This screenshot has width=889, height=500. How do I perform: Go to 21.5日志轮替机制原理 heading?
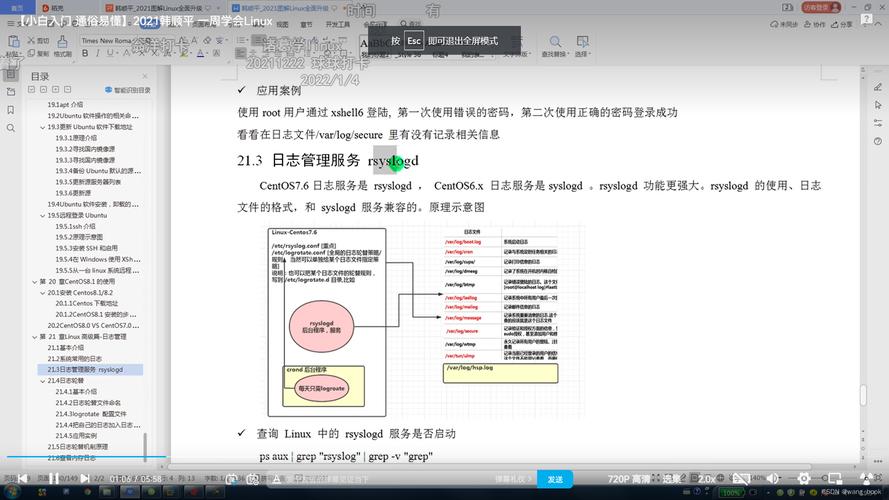(x=78, y=447)
